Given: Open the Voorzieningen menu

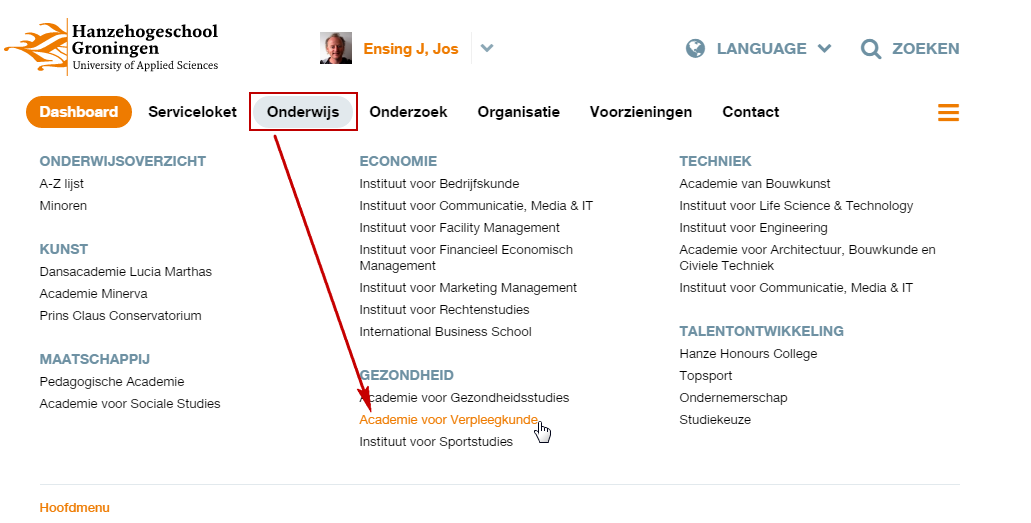Looking at the screenshot, I should pos(641,112).
